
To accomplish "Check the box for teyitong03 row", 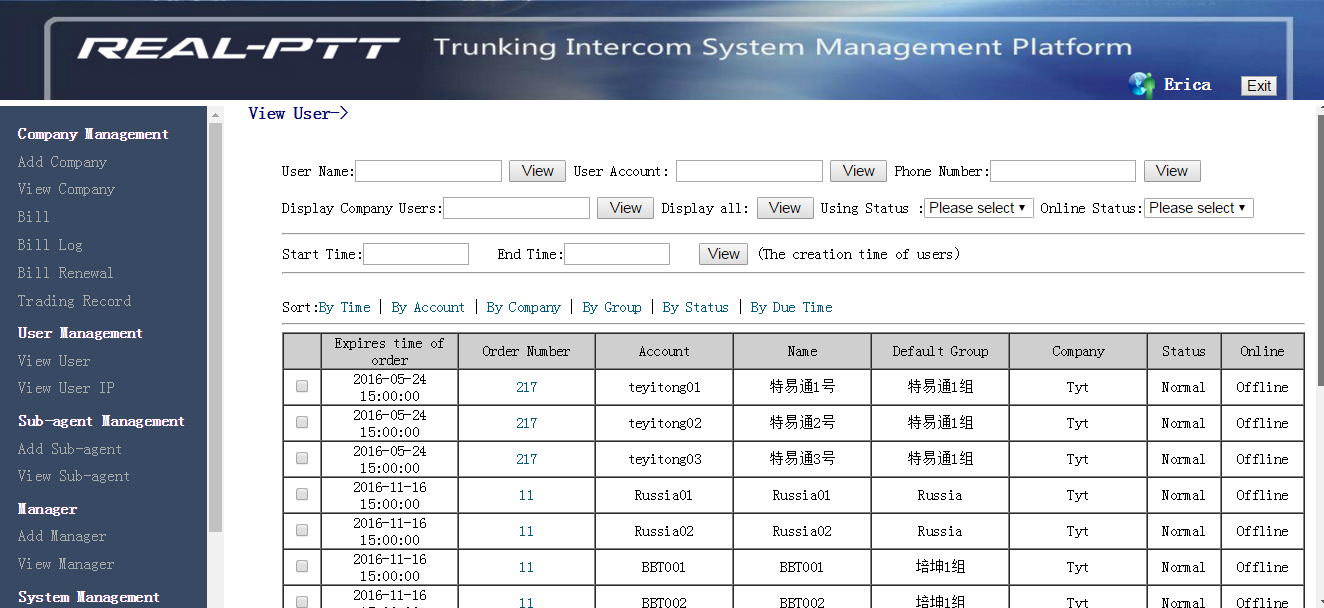I will [302, 458].
